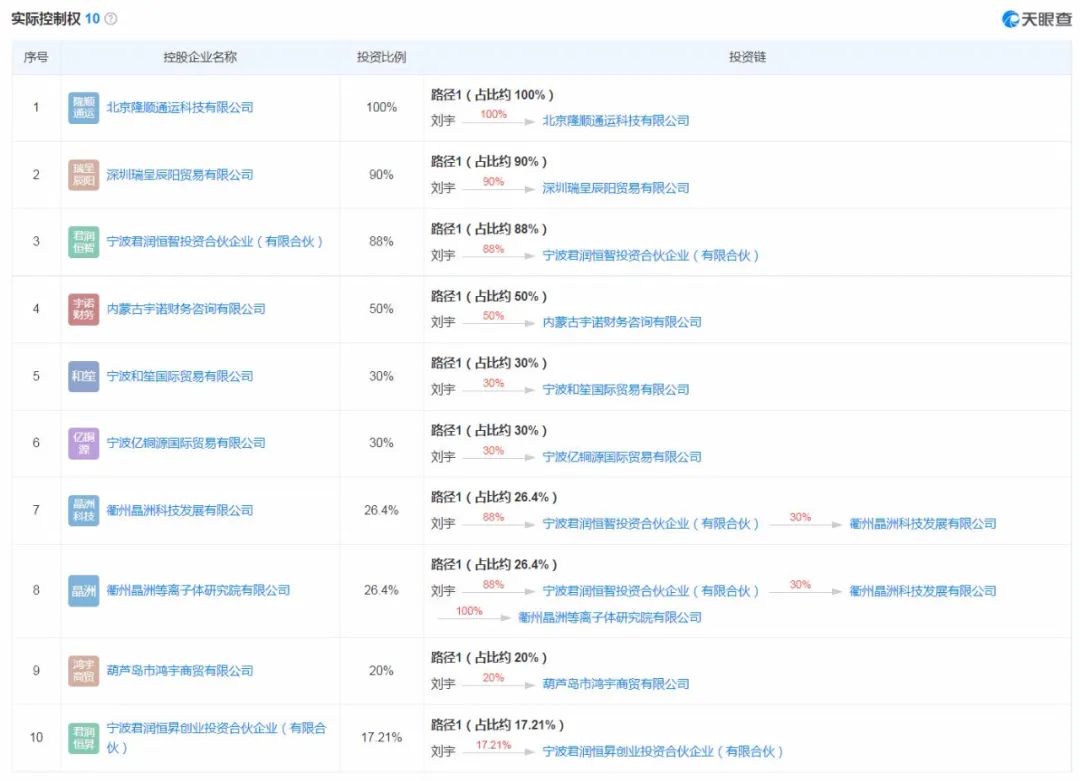This screenshot has width=1080, height=781.
Task: Click the 天眼查 logo in top right corner
Action: coord(1034,16)
